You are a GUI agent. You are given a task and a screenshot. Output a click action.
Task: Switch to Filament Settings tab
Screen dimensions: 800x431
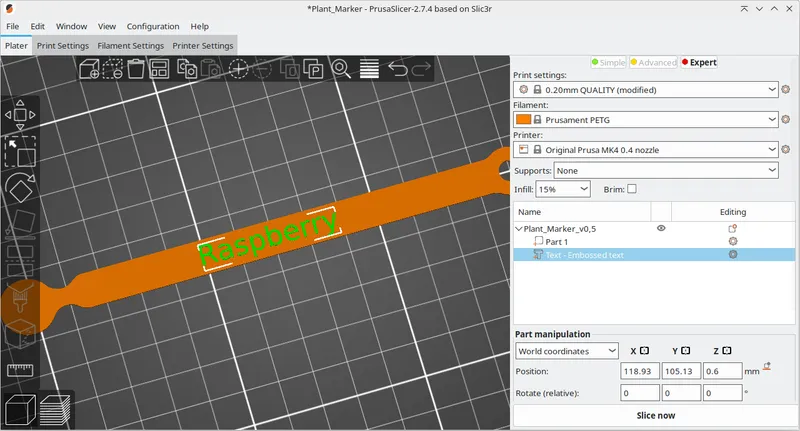tap(131, 45)
